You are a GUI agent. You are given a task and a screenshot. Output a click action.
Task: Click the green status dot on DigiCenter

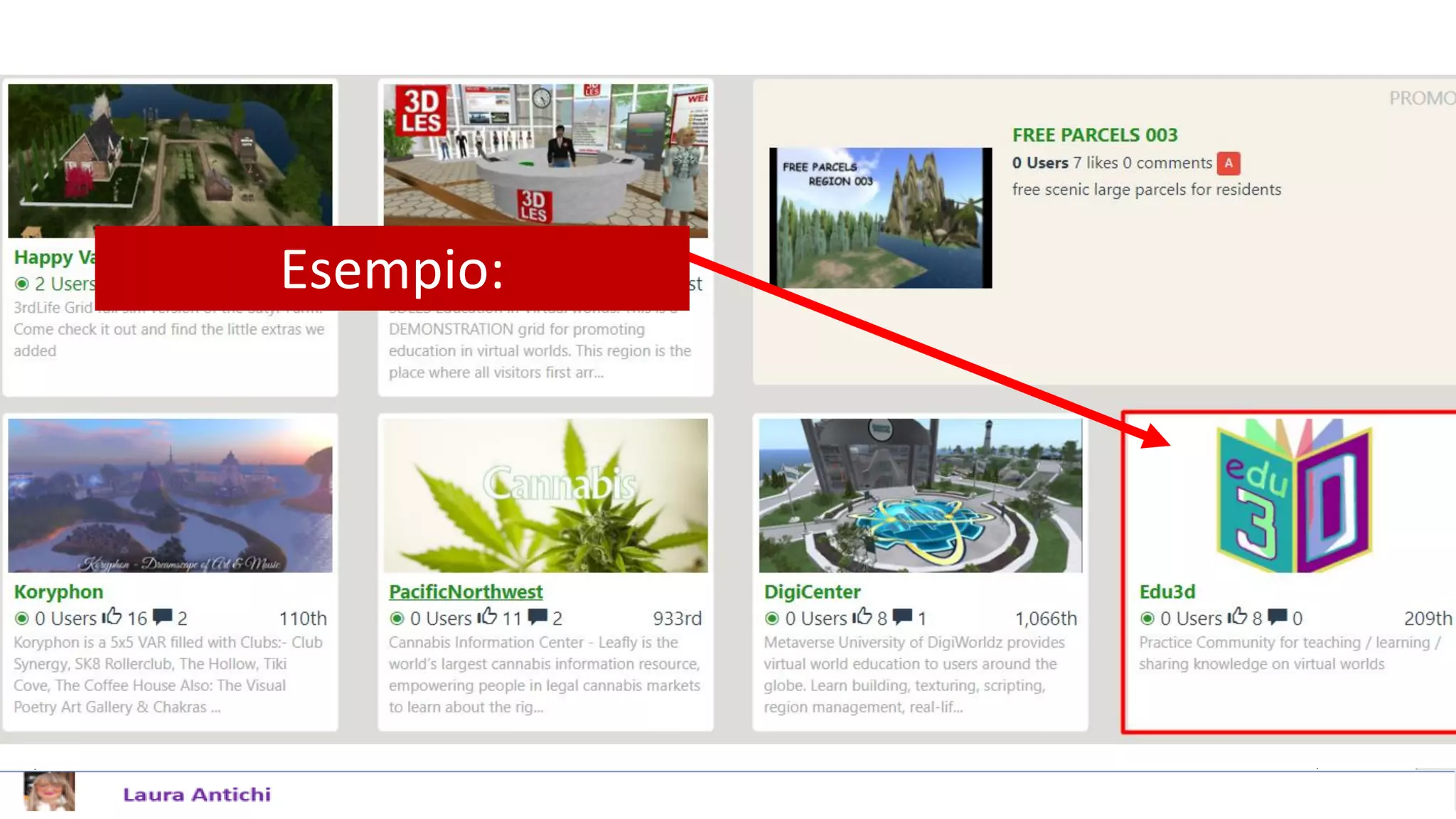(771, 619)
